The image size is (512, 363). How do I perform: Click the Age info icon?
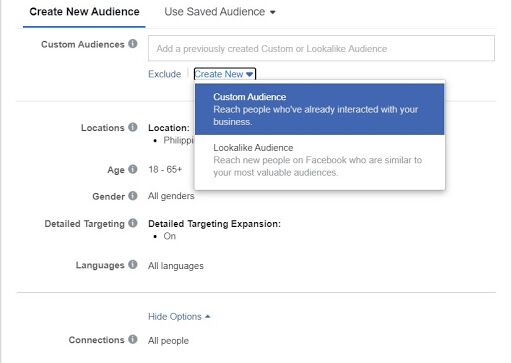(x=133, y=169)
